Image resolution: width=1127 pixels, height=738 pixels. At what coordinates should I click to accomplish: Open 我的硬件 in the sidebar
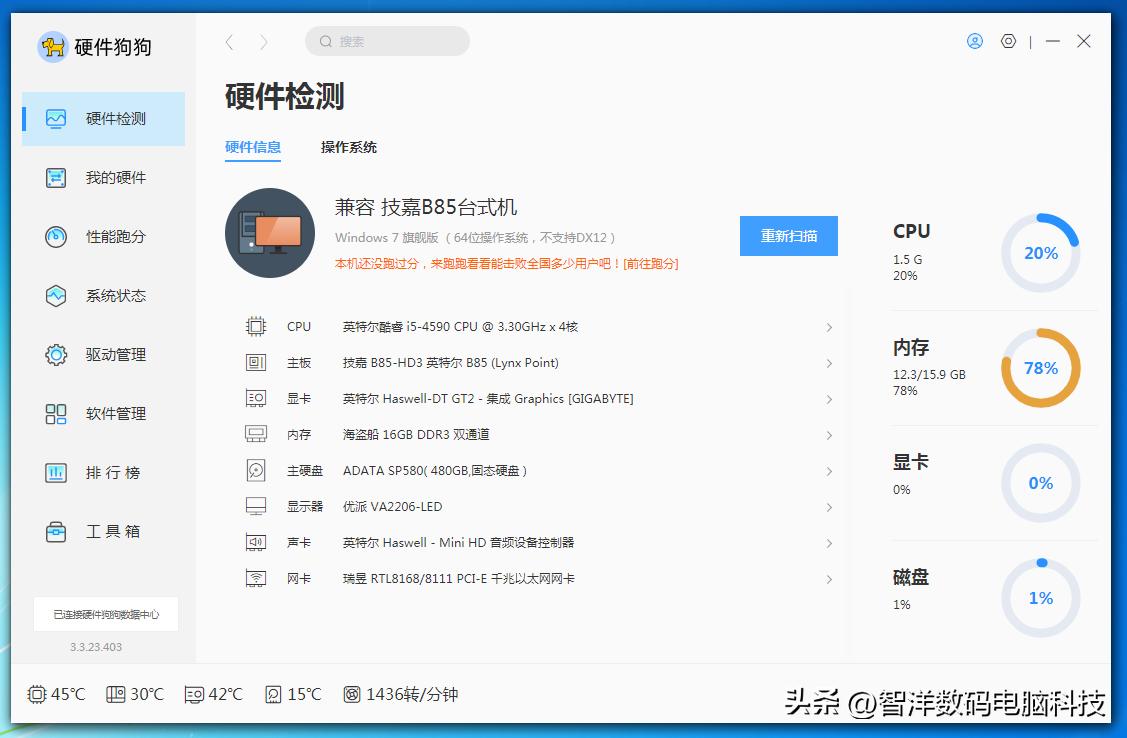click(57, 177)
